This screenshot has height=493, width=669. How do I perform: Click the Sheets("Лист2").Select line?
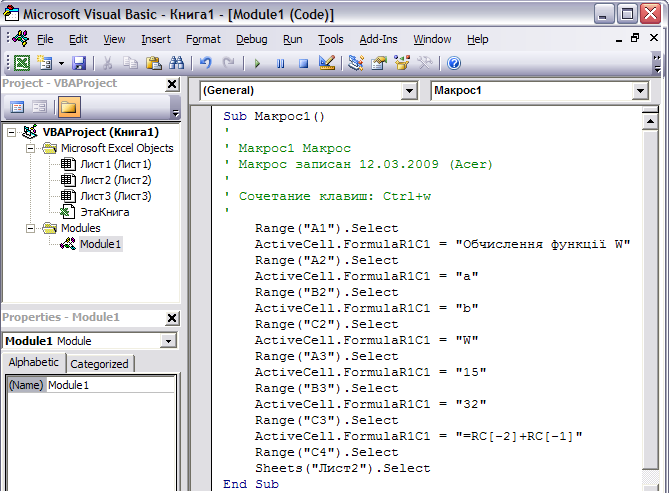coord(343,468)
